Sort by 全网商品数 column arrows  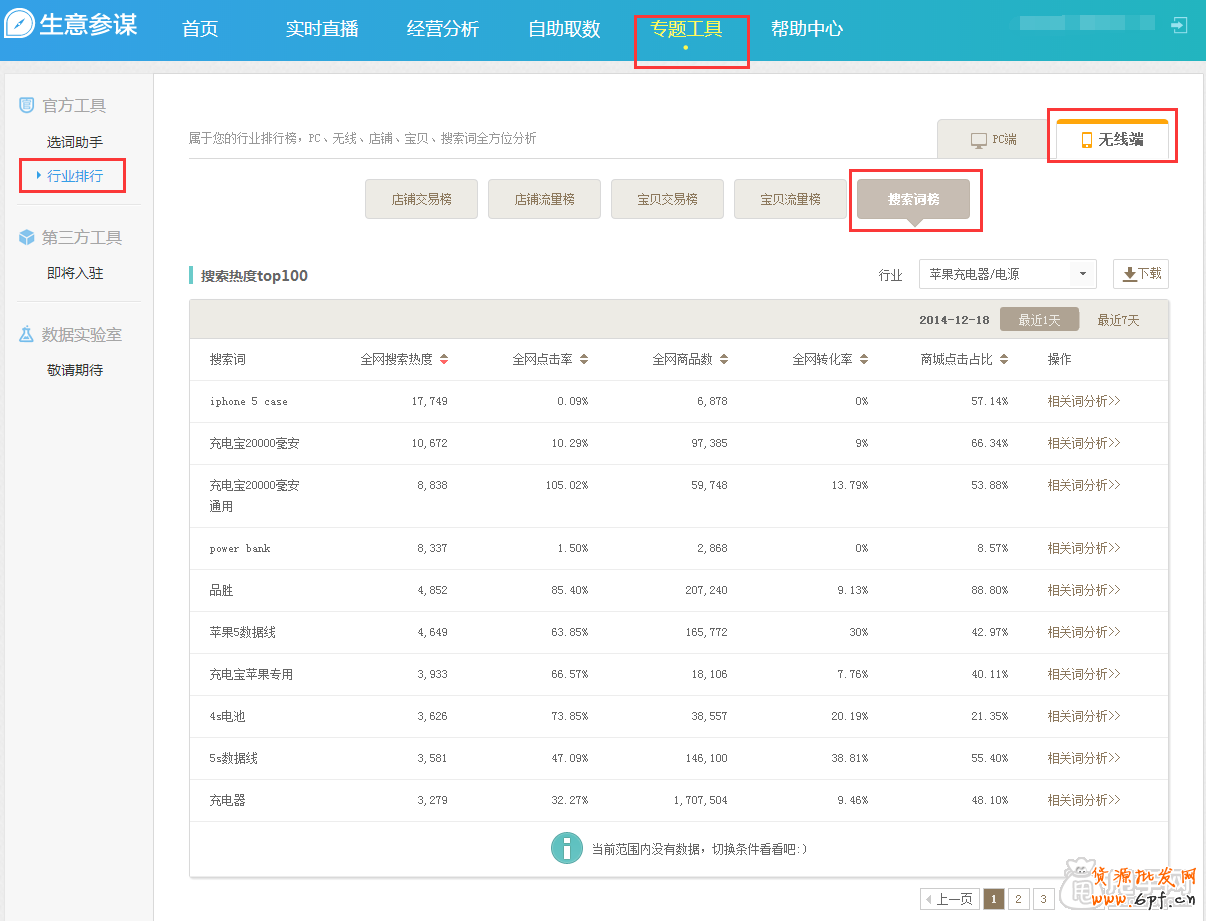pyautogui.click(x=724, y=360)
